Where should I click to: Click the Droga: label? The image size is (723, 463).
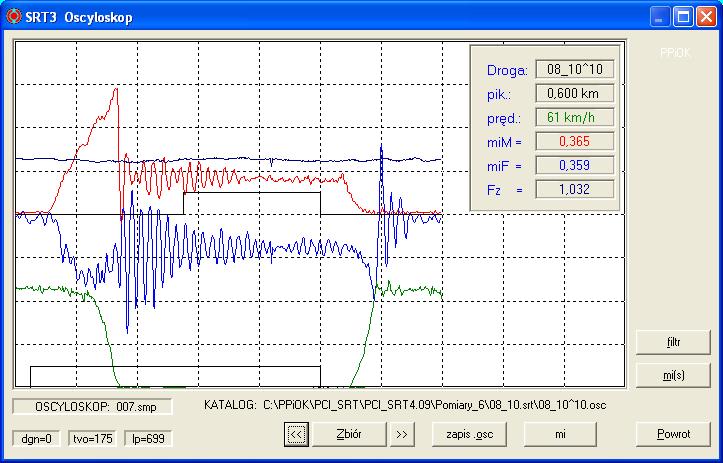[x=507, y=71]
